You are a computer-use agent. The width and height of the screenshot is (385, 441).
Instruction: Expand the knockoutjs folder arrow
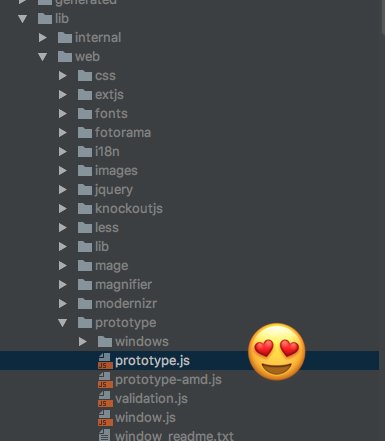63,209
